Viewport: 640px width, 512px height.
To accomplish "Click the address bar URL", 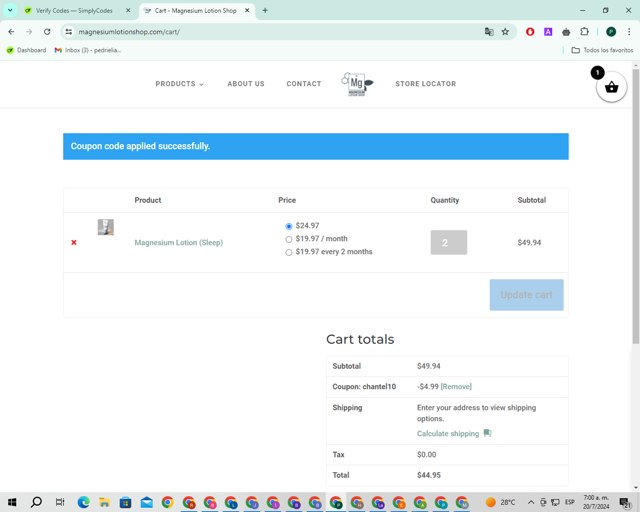I will click(129, 32).
